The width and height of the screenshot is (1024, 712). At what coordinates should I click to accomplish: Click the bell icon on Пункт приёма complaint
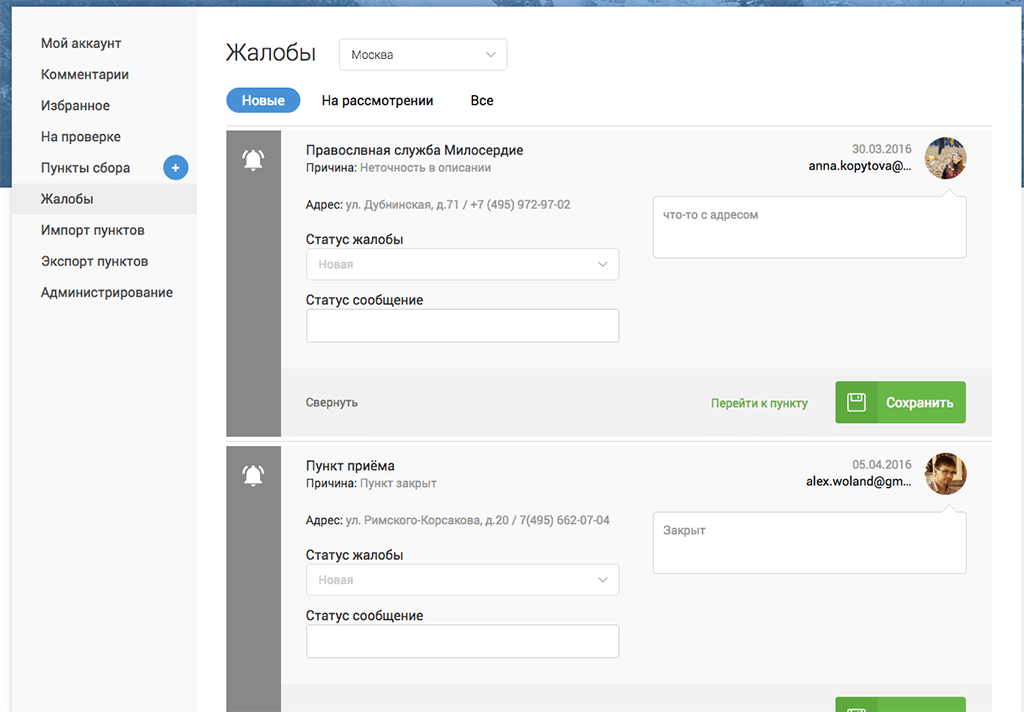pyautogui.click(x=254, y=476)
